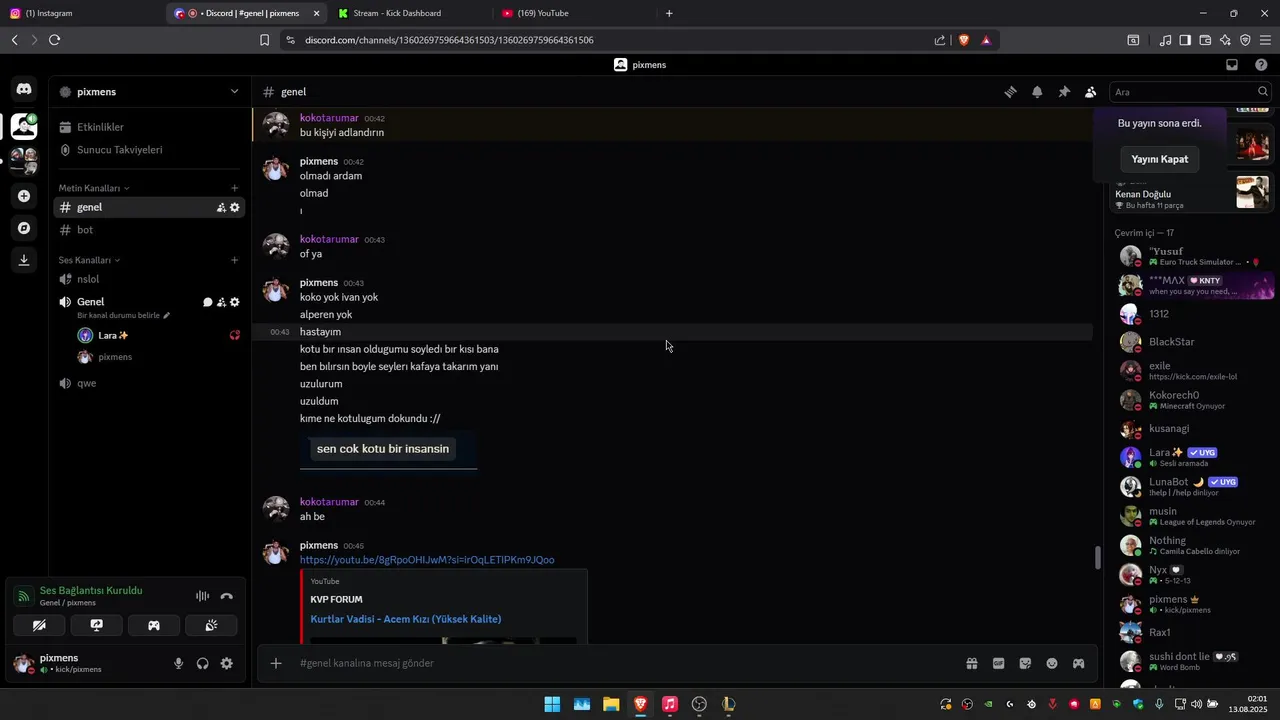The width and height of the screenshot is (1280, 720).
Task: Click Yayını Kapat button
Action: (x=1160, y=159)
